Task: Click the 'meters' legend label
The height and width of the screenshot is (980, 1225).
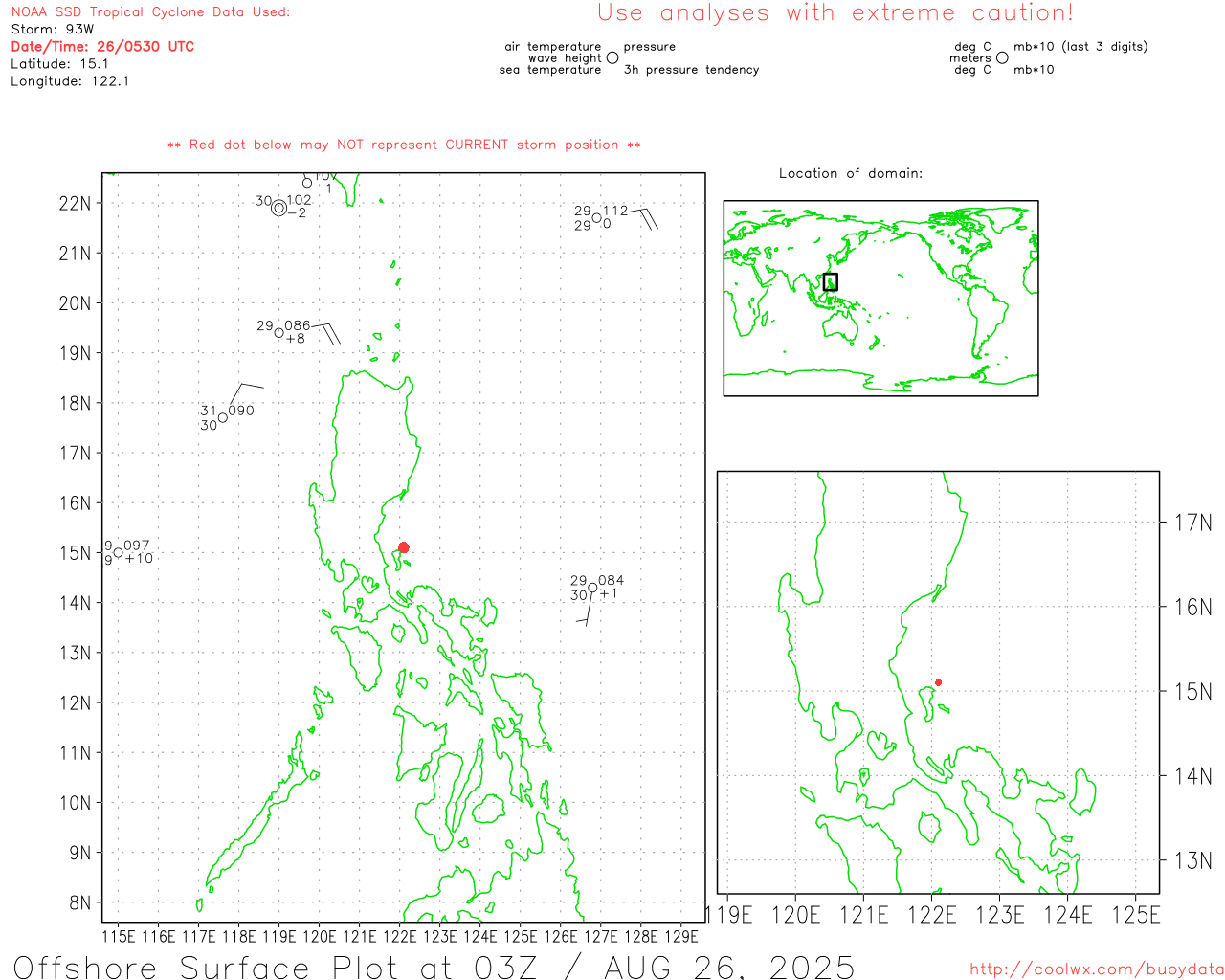Action: click(x=970, y=57)
